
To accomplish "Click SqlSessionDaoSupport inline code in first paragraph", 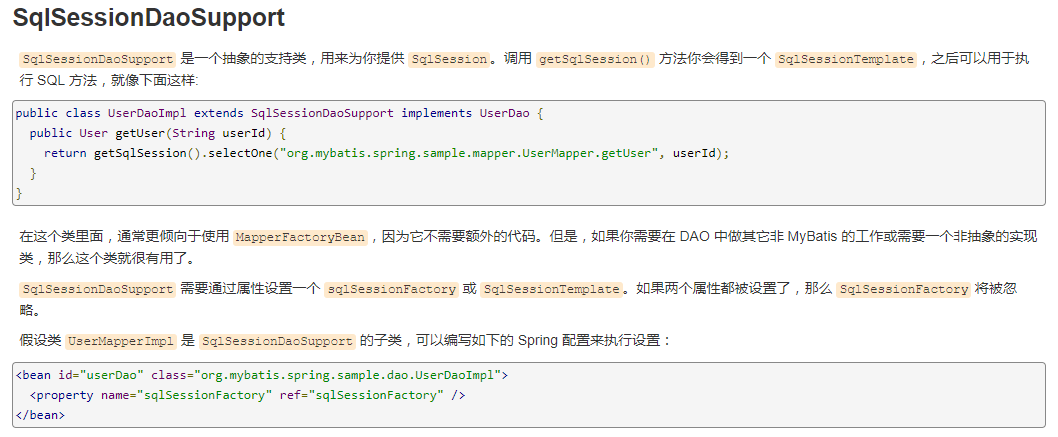I will pyautogui.click(x=97, y=59).
